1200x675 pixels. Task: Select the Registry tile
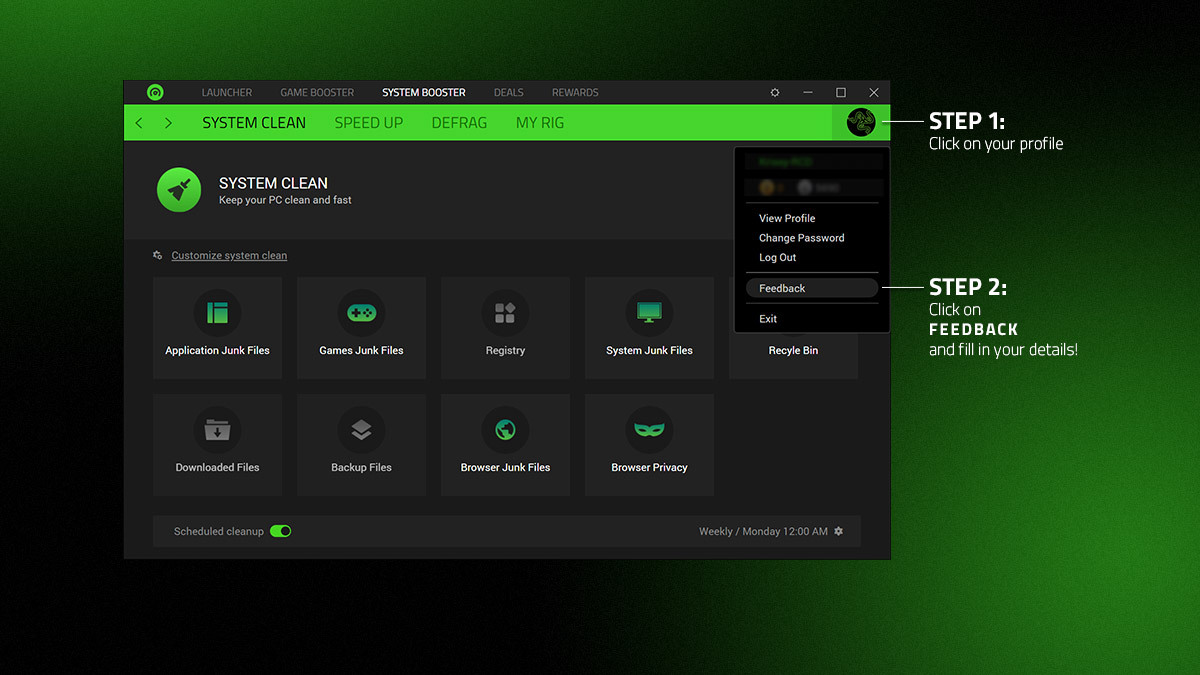pos(506,328)
